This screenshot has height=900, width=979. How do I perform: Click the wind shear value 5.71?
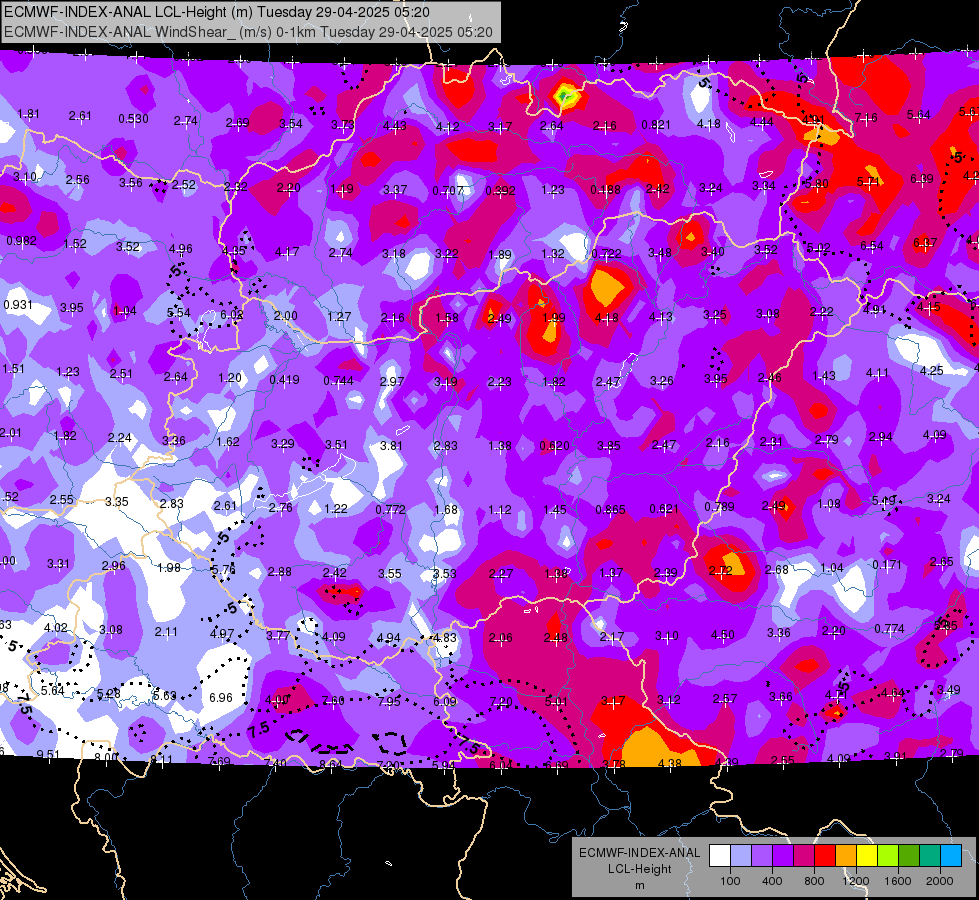868,182
